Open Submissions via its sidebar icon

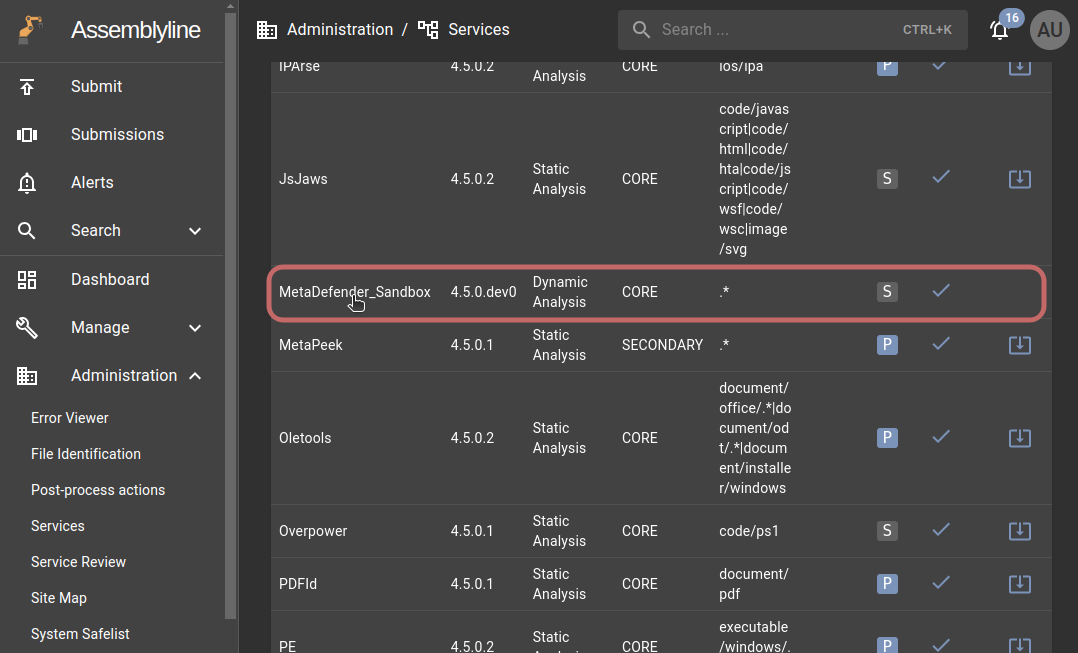click(27, 135)
